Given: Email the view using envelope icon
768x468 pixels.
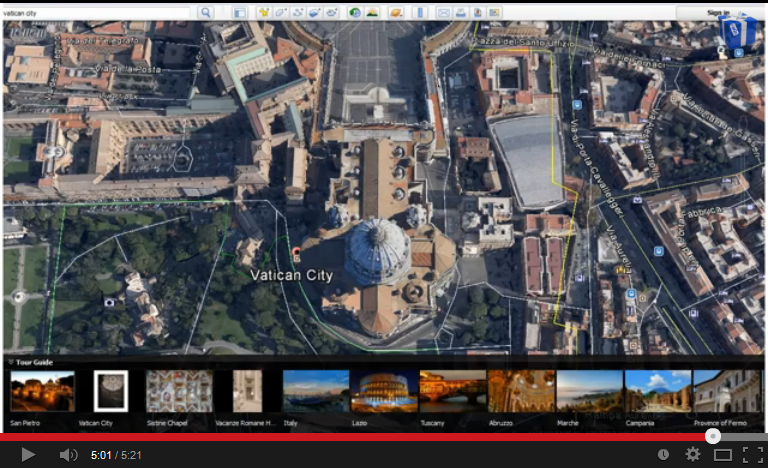Looking at the screenshot, I should [x=443, y=13].
